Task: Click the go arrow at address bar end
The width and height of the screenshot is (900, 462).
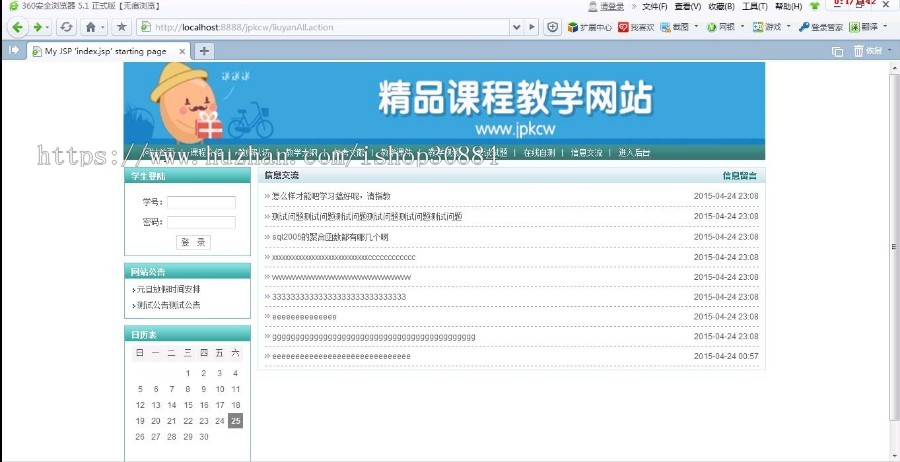Action: (531, 27)
